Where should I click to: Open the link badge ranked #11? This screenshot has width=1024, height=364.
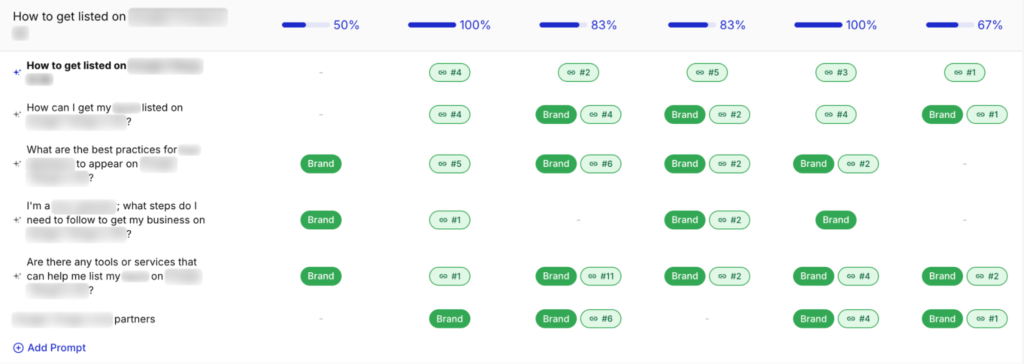[601, 276]
